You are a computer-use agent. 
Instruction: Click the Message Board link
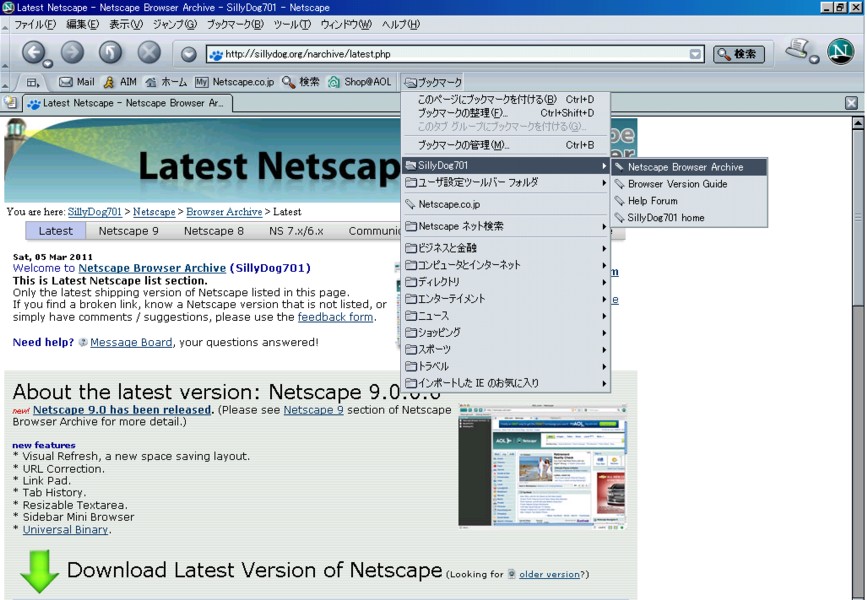pos(131,342)
